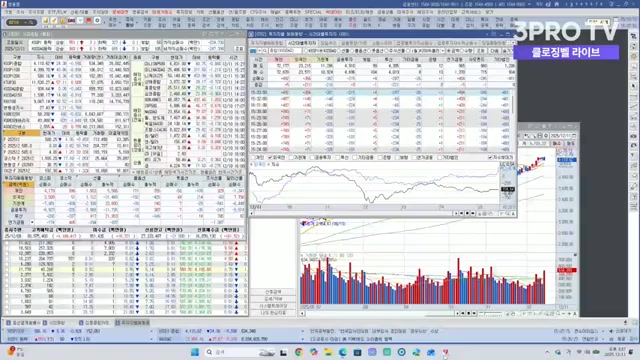Adjust the zoom slider below the volume chart
This screenshot has height=360, width=640.
click(x=491, y=313)
